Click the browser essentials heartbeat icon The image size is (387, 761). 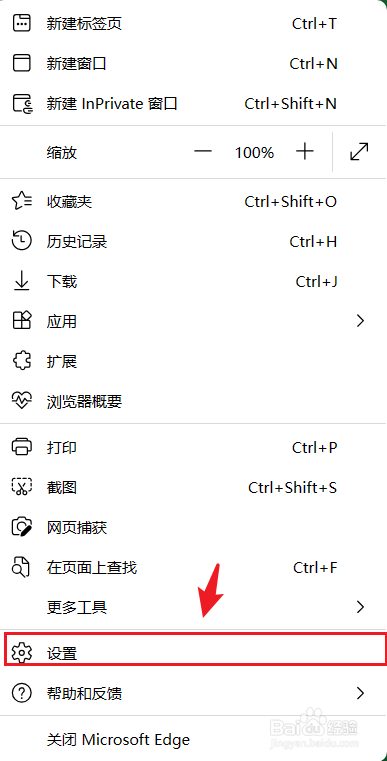tap(21, 401)
